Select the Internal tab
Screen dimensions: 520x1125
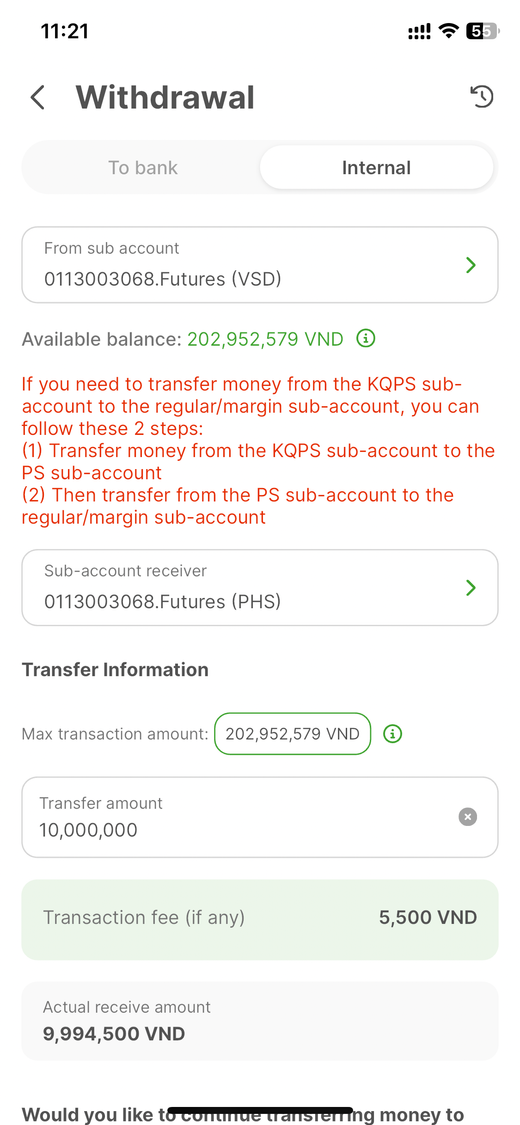[376, 168]
